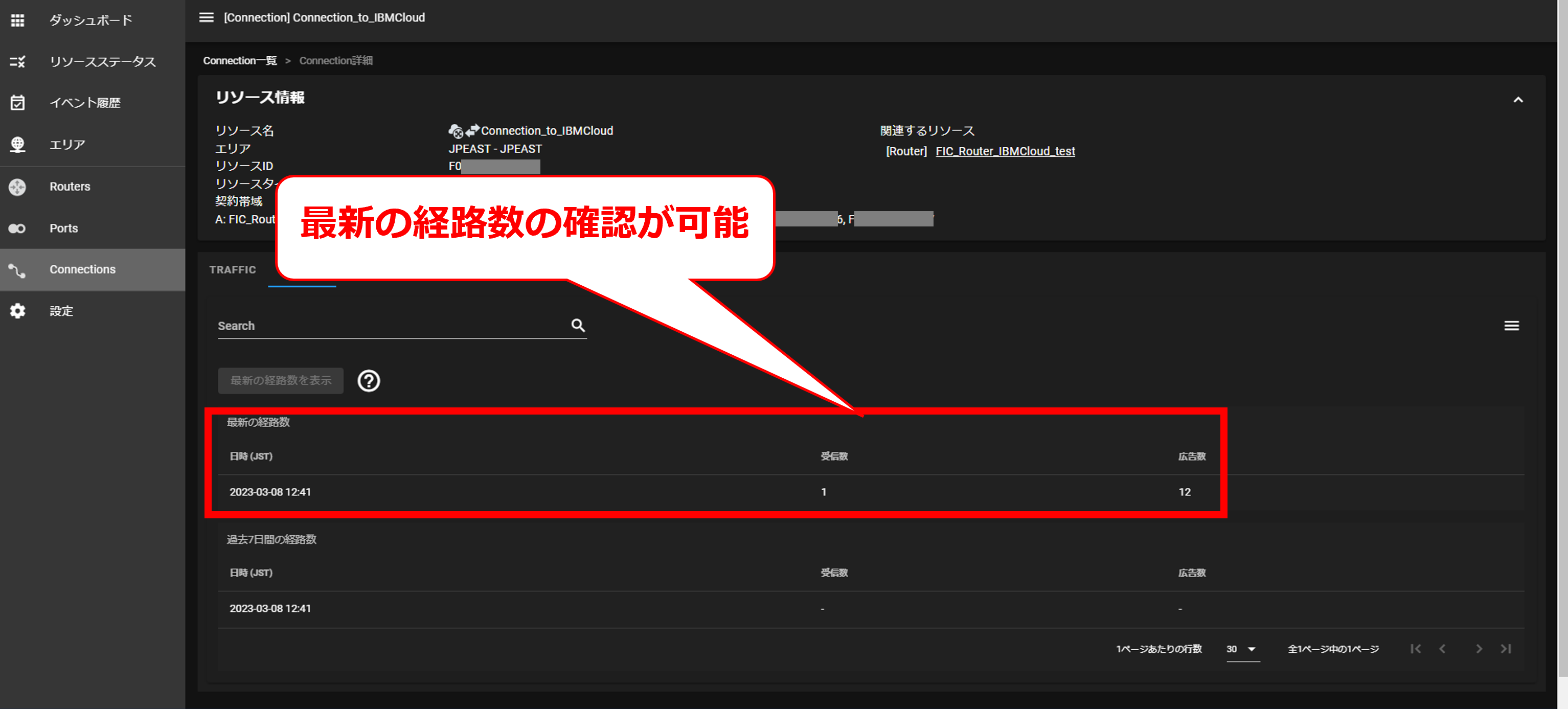Click the search magnifier icon
Screen dimensions: 1568x709
coord(578,326)
